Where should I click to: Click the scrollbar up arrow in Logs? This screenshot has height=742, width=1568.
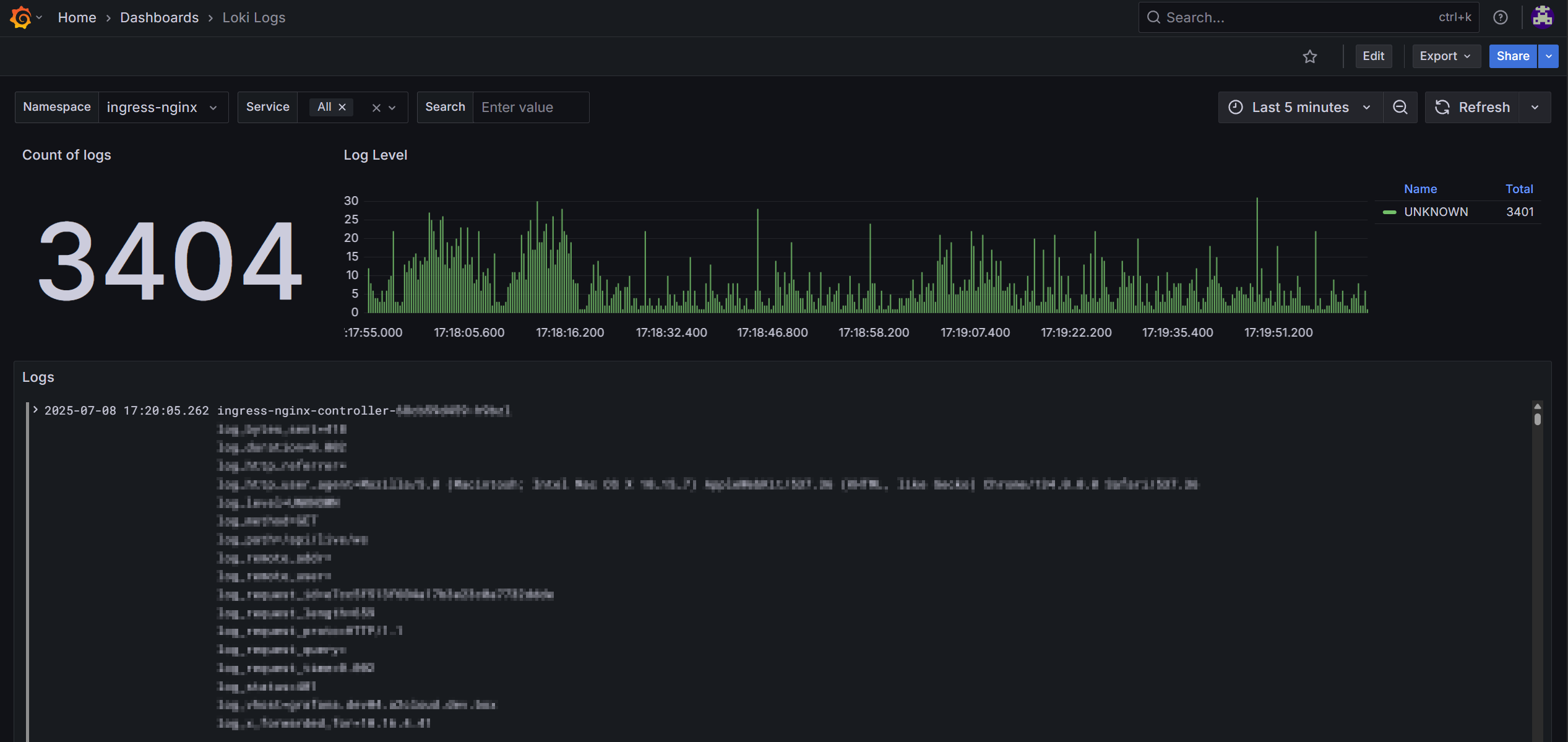1538,406
